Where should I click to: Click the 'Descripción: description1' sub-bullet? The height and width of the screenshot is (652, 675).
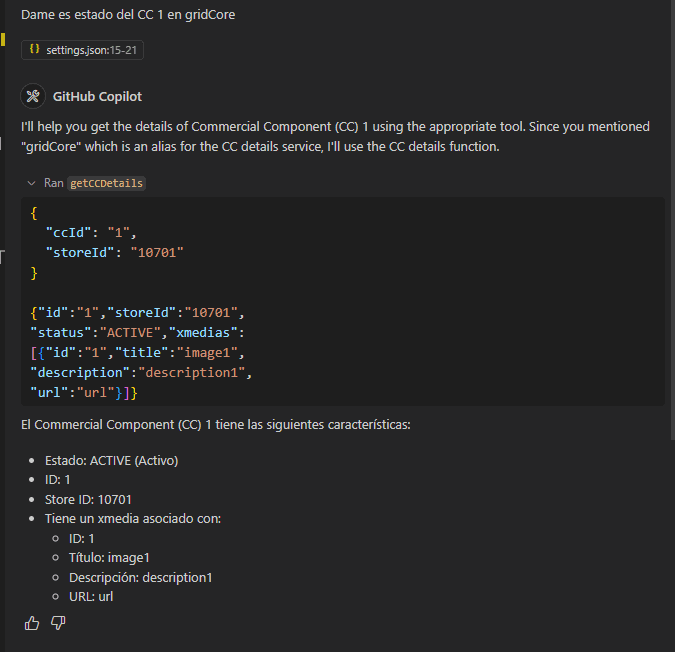coord(141,578)
